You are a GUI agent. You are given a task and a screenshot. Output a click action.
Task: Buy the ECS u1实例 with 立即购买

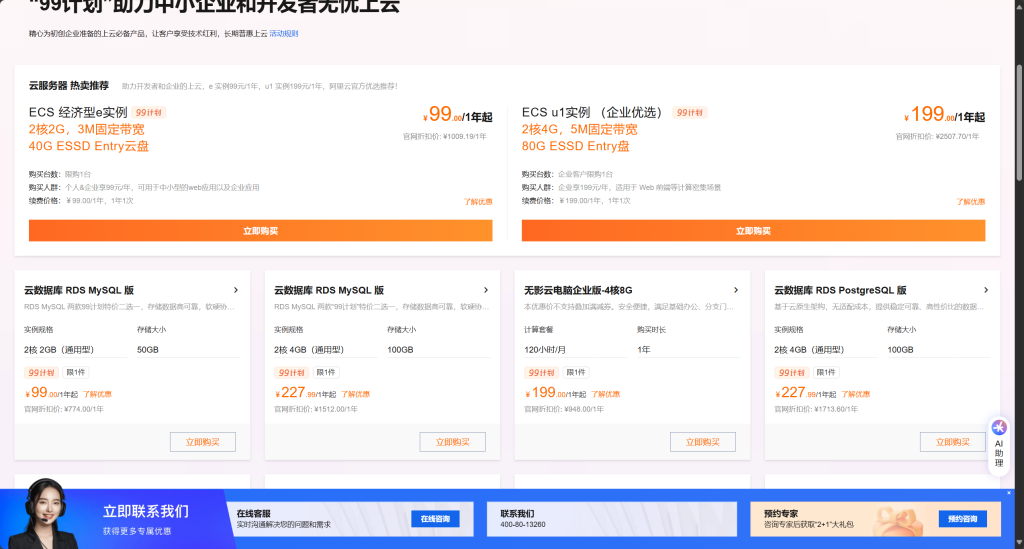[753, 230]
